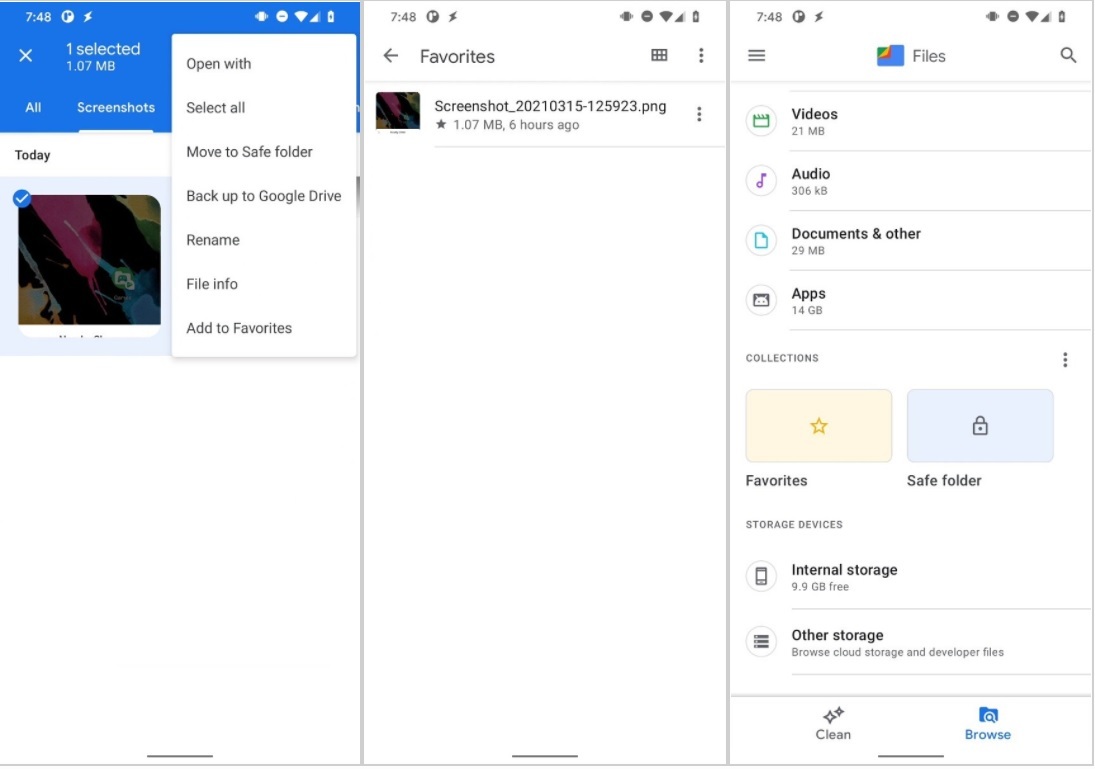
Task: Switch to grid view in Favorites
Action: click(659, 56)
